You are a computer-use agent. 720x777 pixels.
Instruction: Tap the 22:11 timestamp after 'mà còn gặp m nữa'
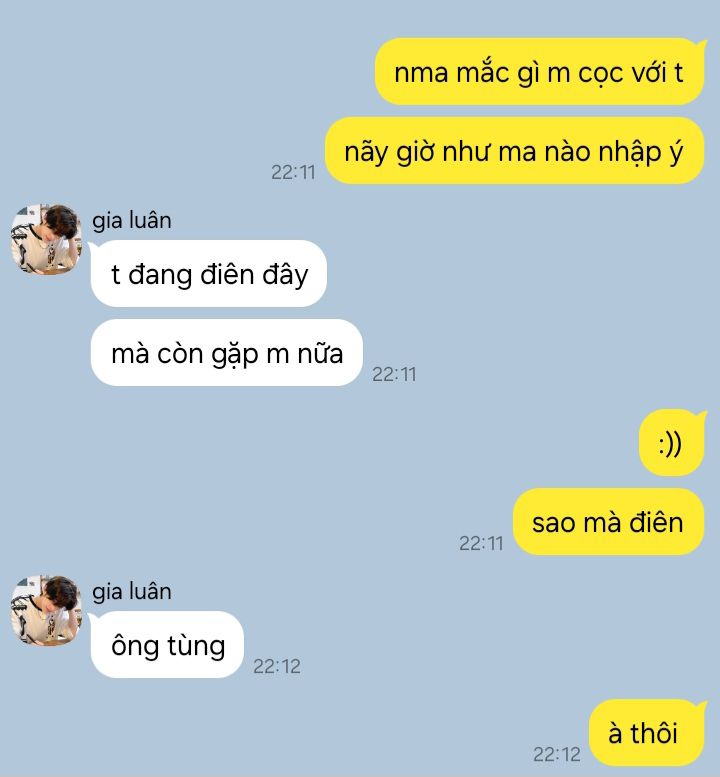394,374
